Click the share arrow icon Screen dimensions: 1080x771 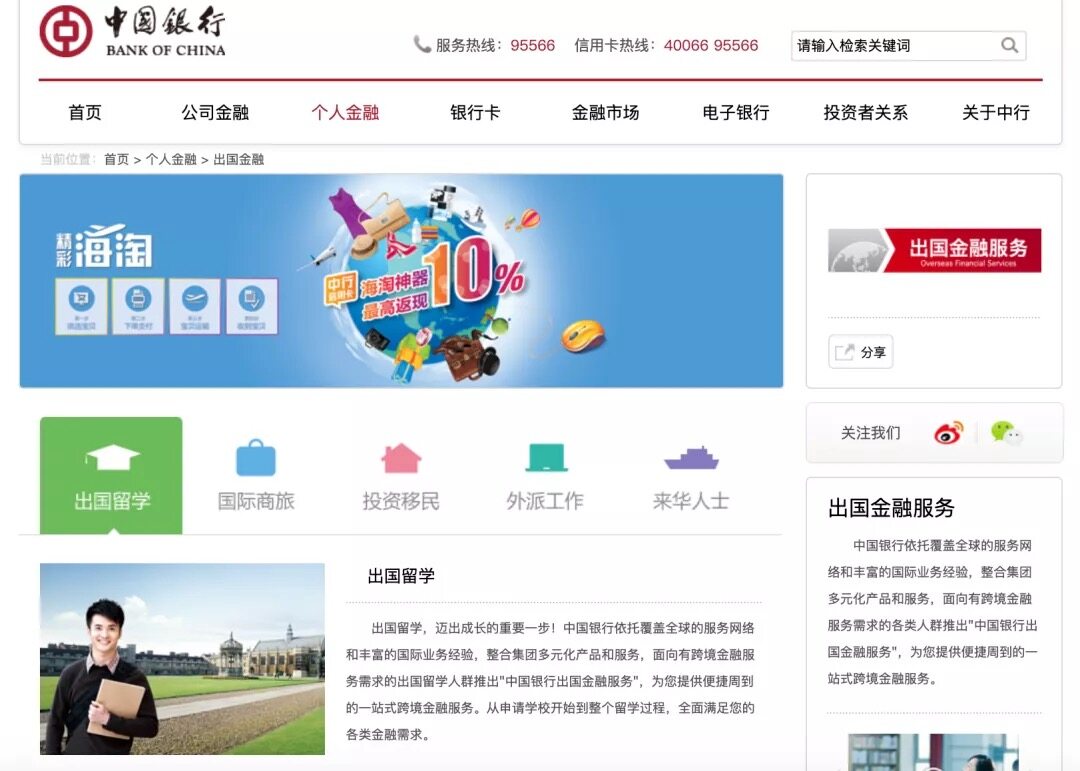(x=844, y=352)
